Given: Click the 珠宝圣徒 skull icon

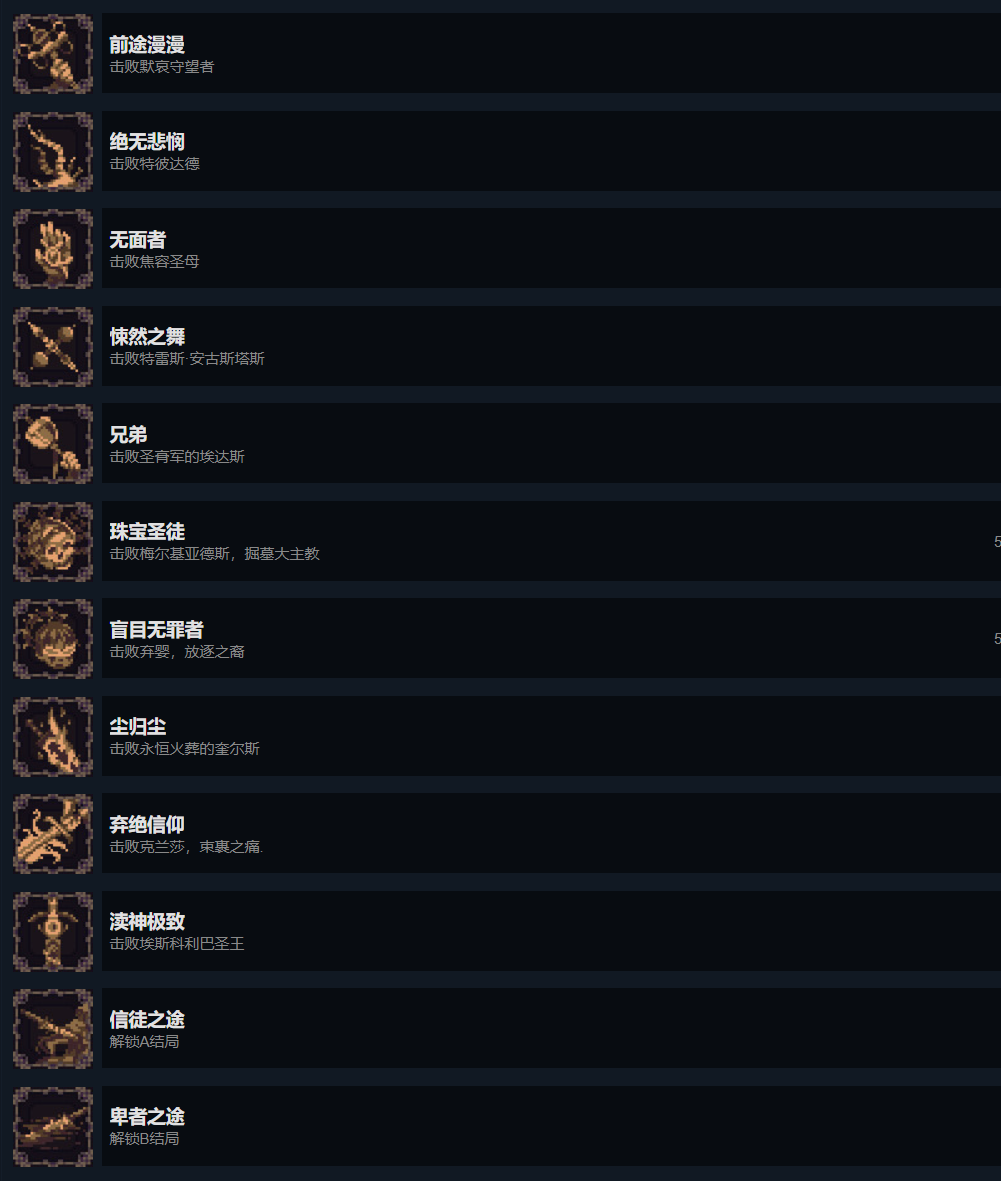Looking at the screenshot, I should coord(53,542).
